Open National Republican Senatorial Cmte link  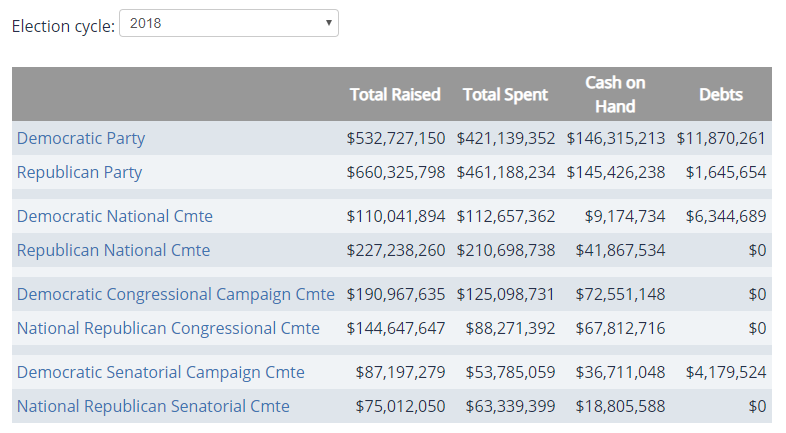(153, 406)
